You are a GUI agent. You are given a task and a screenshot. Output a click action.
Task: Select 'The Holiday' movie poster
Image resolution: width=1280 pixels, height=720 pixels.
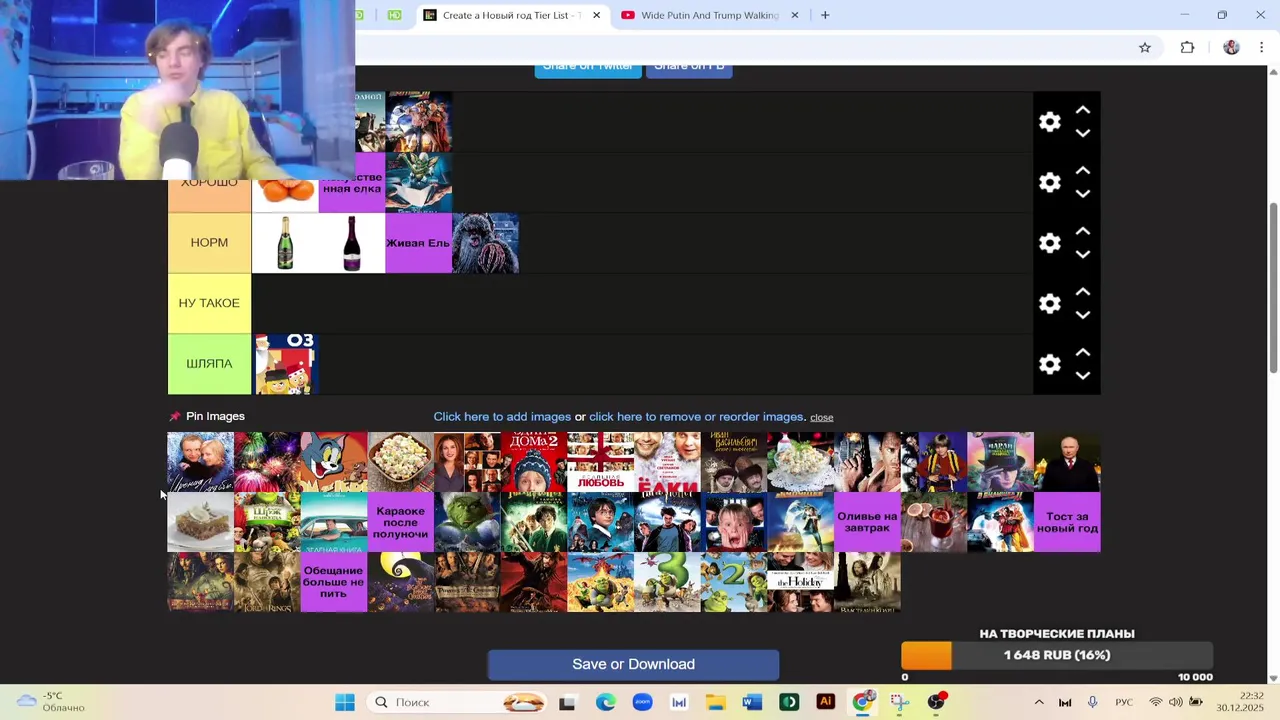(x=800, y=582)
